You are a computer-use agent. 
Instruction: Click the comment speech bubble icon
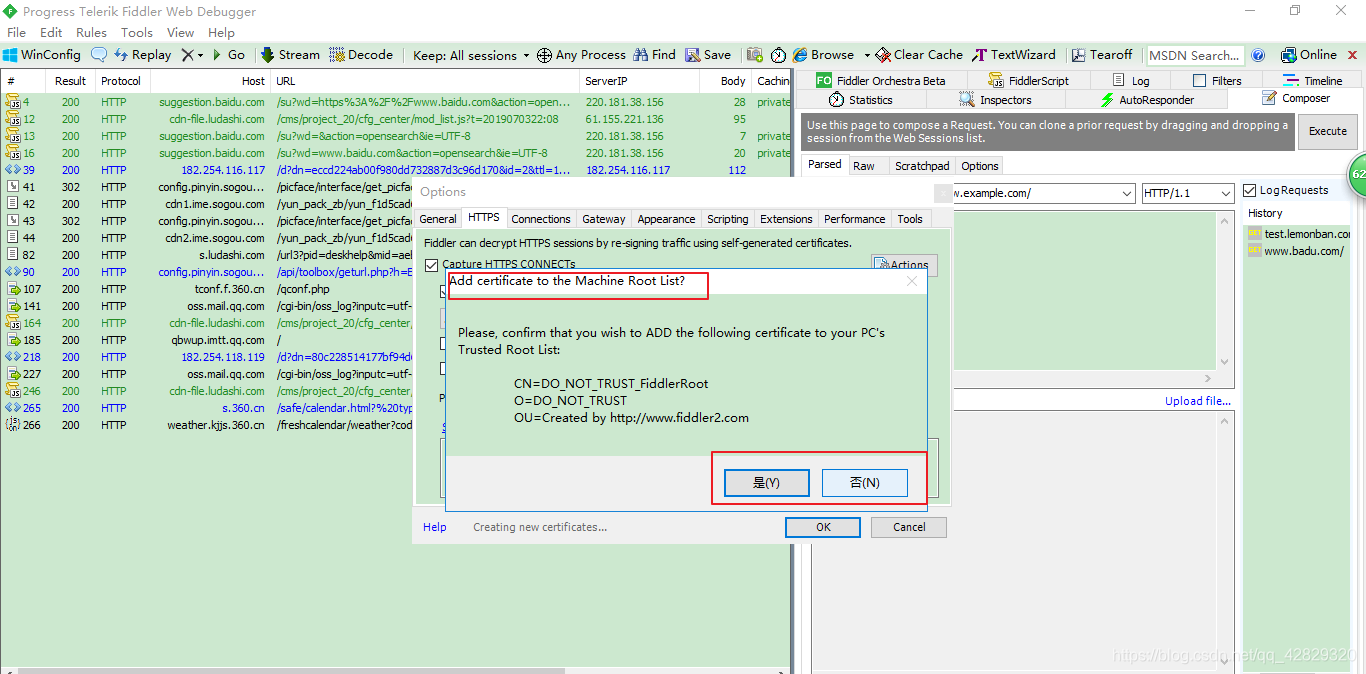click(x=99, y=55)
